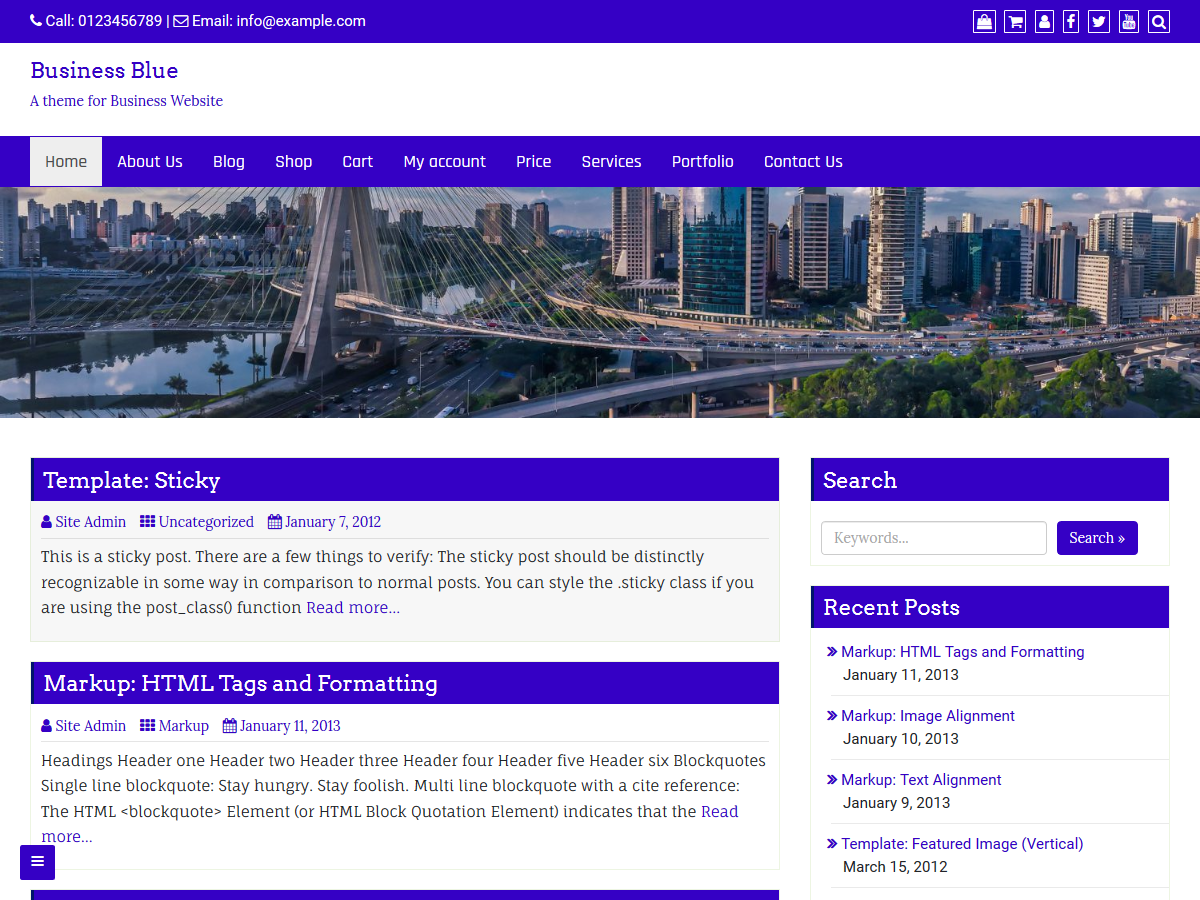
Task: Select the My account menu entry
Action: pos(444,161)
